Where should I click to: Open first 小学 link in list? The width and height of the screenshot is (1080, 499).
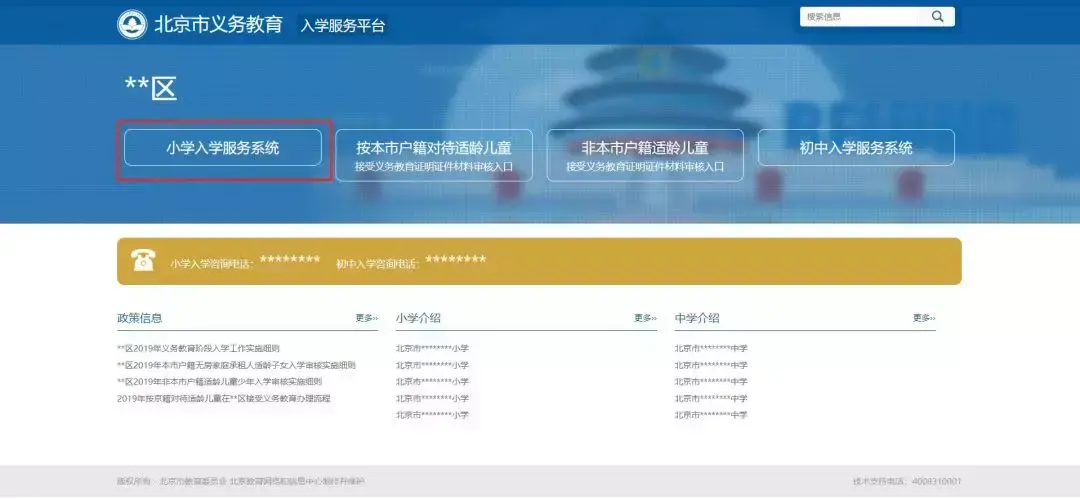coord(433,349)
